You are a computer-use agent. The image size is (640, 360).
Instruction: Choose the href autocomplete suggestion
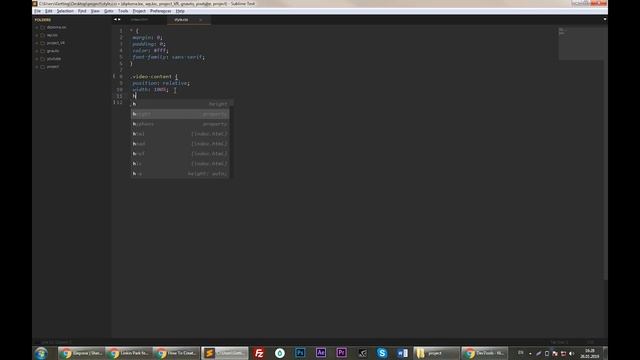180,153
